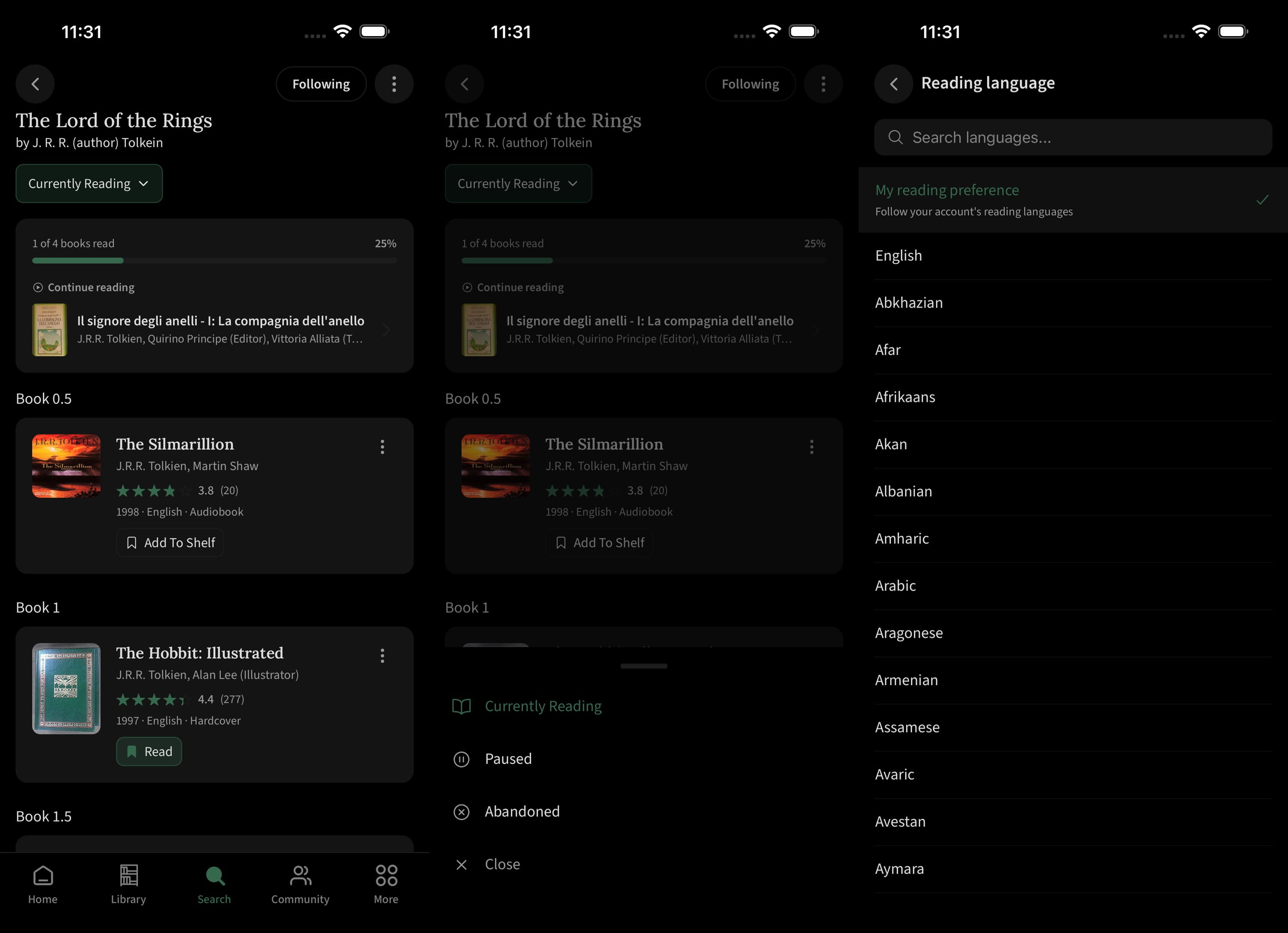This screenshot has height=933, width=1288.
Task: Open the Library tab
Action: (128, 884)
